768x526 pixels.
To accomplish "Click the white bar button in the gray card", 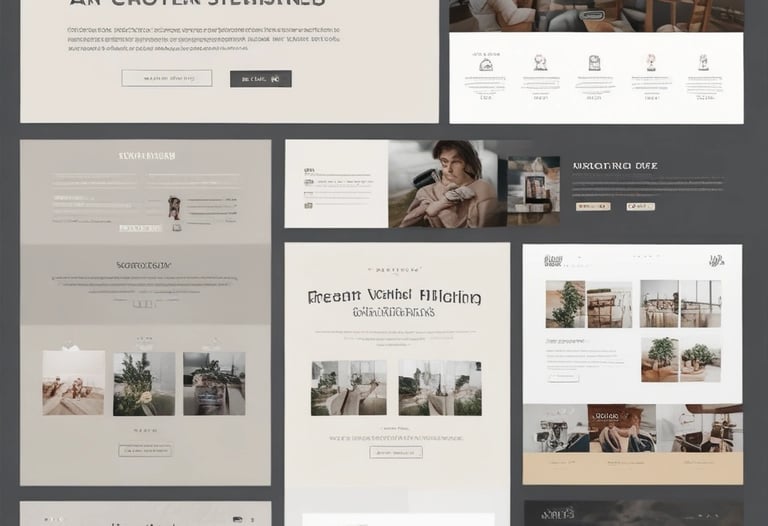I will 141,228.
